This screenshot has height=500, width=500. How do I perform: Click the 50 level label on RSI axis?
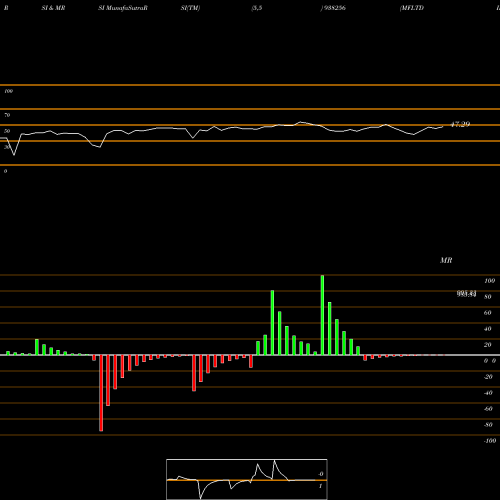coord(7,131)
